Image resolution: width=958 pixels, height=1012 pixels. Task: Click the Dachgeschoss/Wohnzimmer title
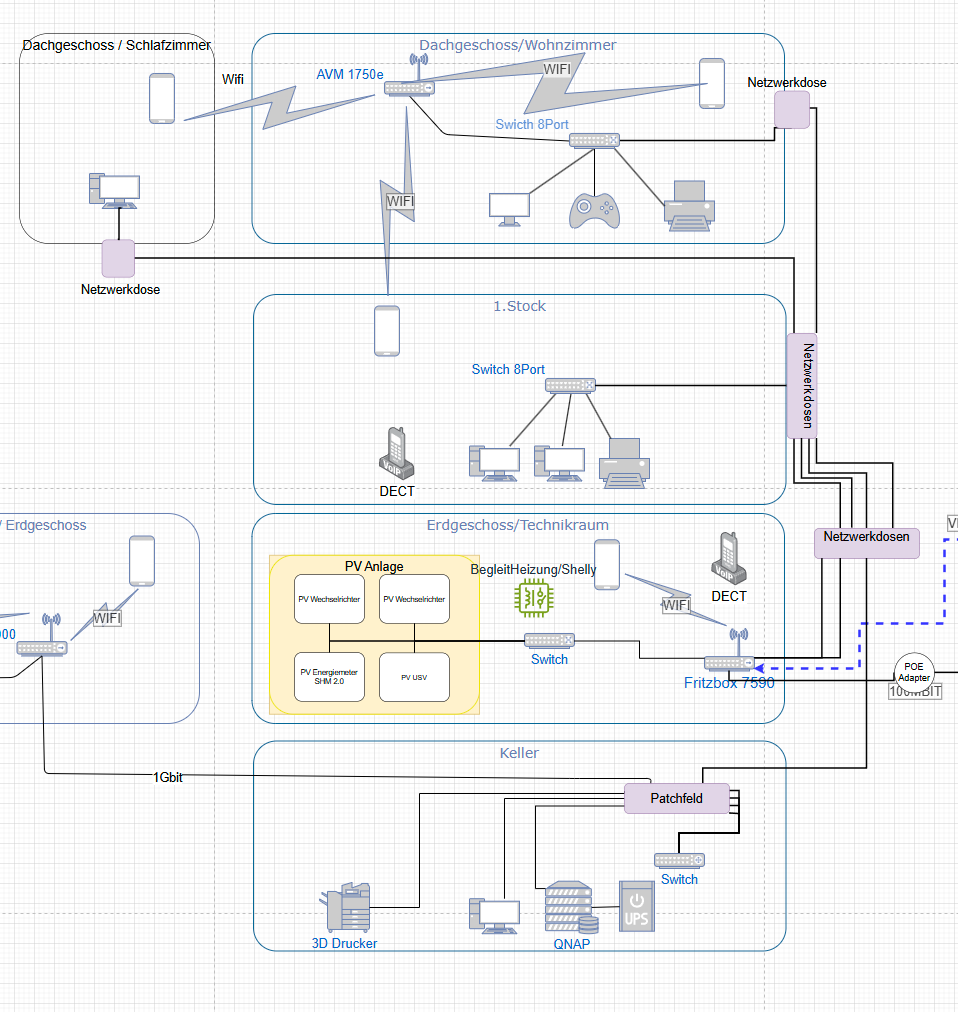518,45
